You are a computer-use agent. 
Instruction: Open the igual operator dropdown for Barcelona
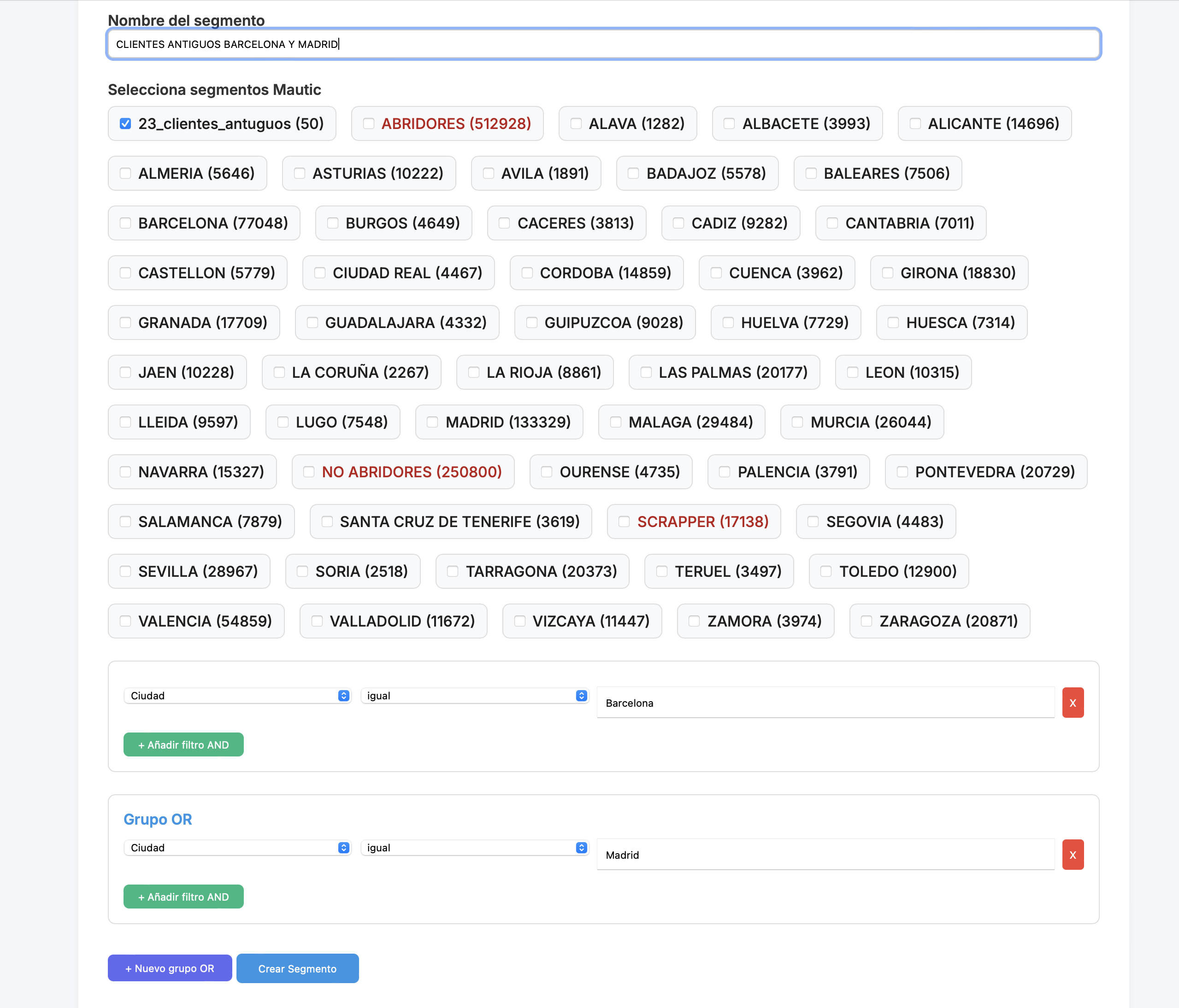[474, 696]
